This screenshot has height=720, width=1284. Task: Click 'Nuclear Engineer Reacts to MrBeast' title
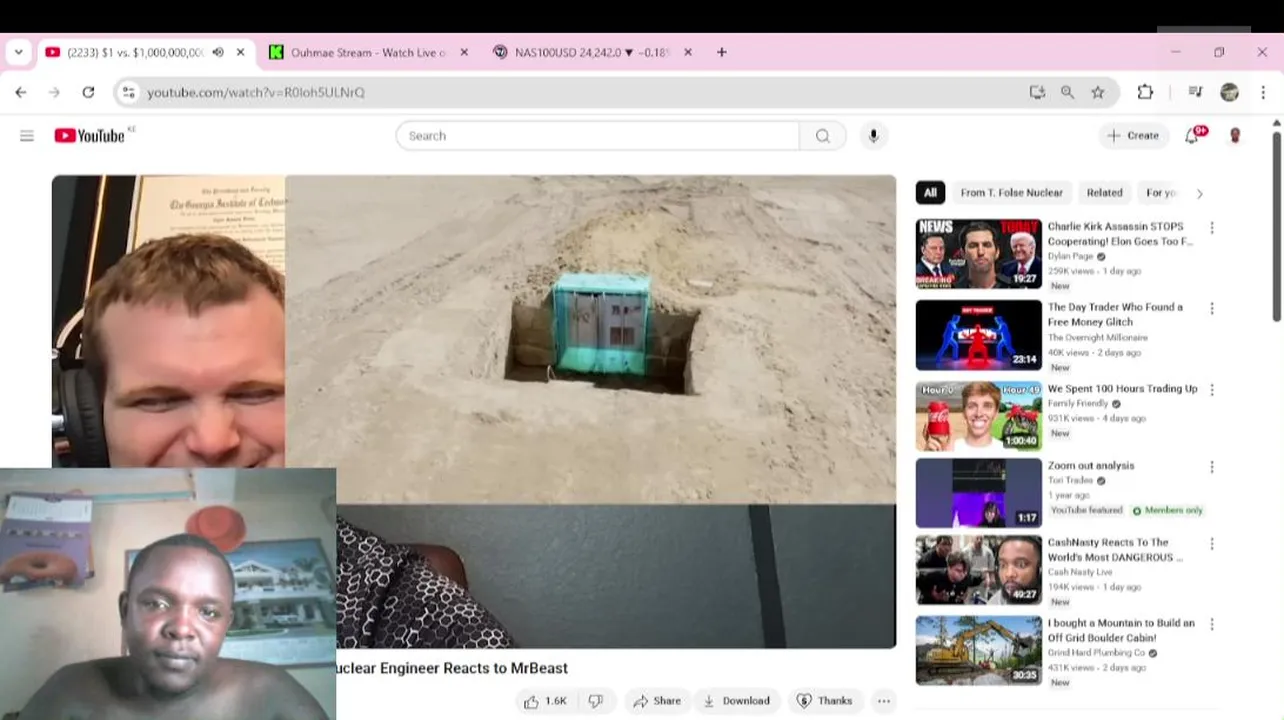452,668
